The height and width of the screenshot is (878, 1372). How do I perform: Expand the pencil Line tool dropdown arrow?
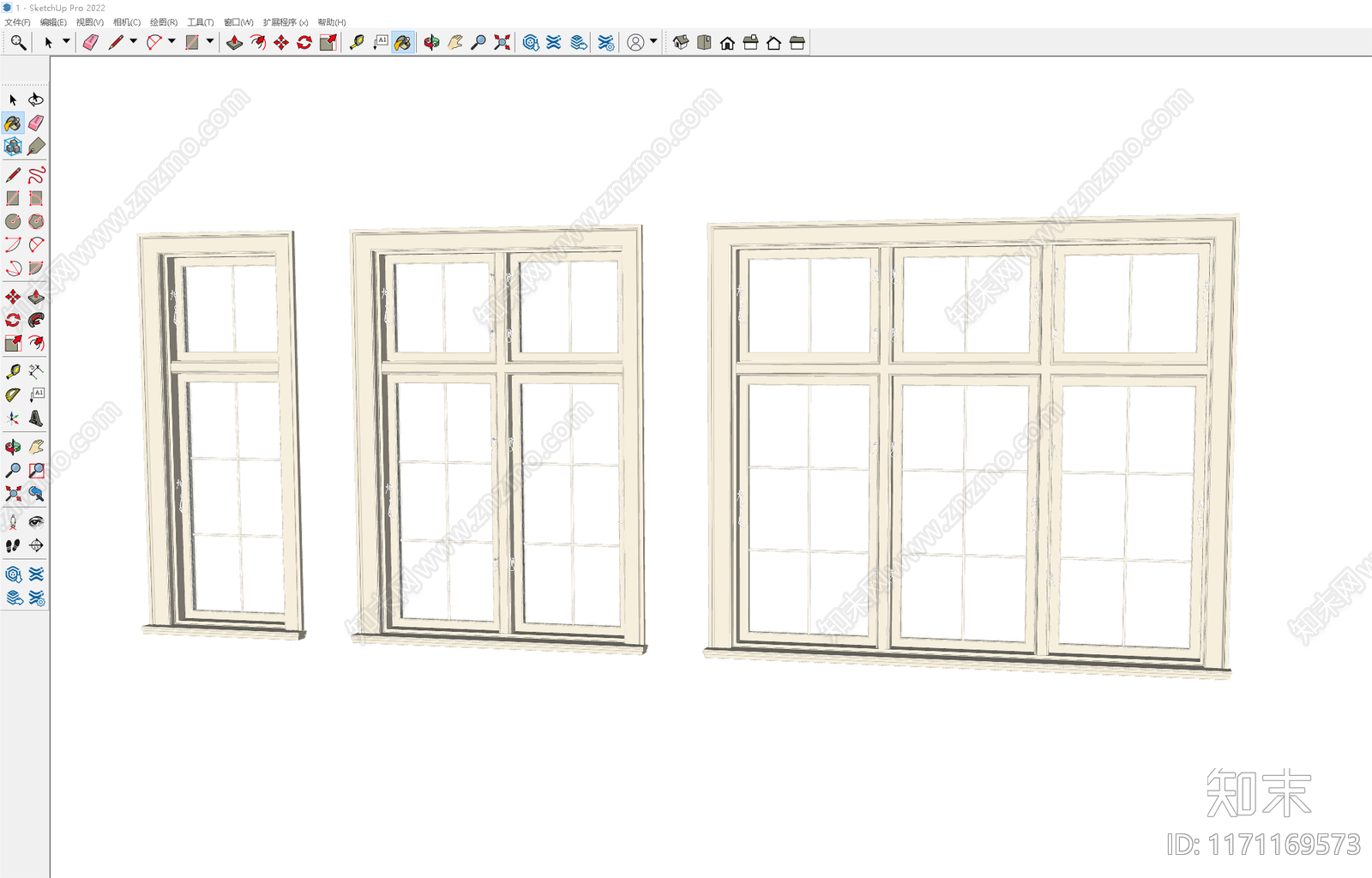(x=133, y=41)
